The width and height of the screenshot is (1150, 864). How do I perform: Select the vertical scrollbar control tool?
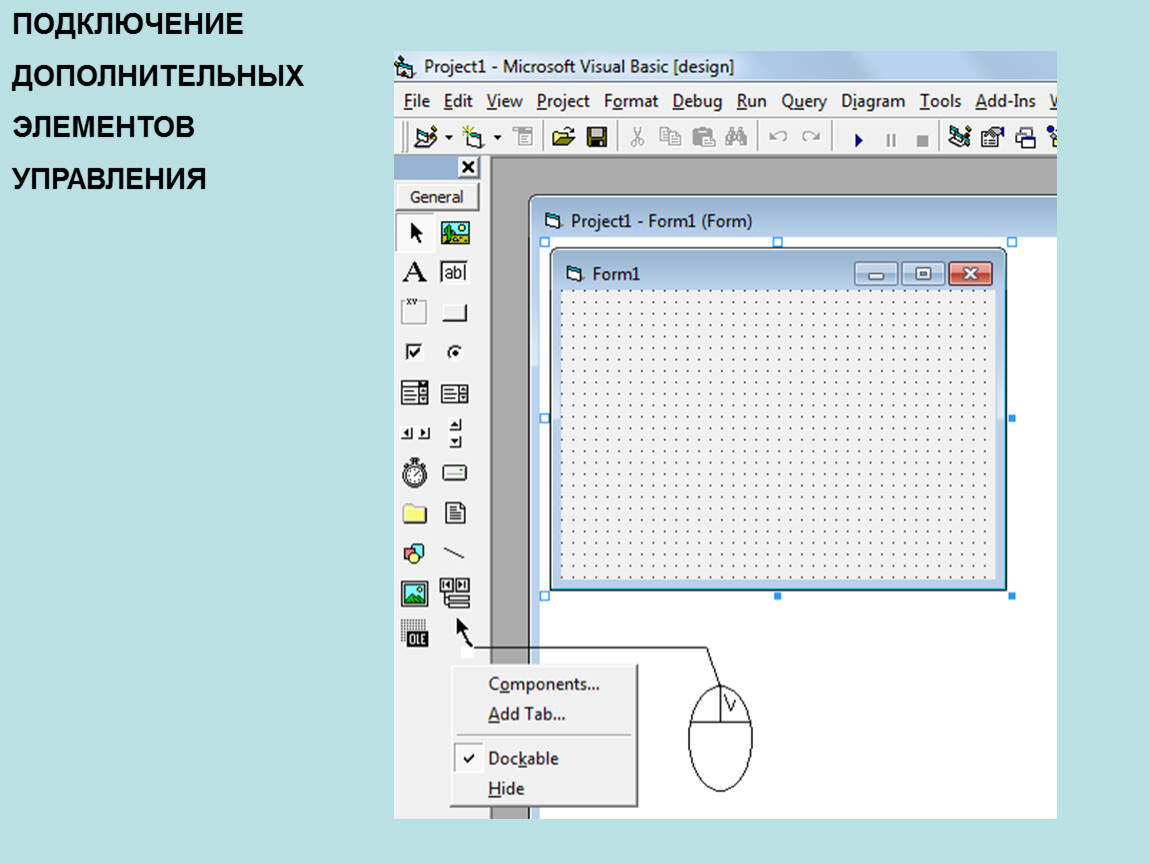[455, 433]
